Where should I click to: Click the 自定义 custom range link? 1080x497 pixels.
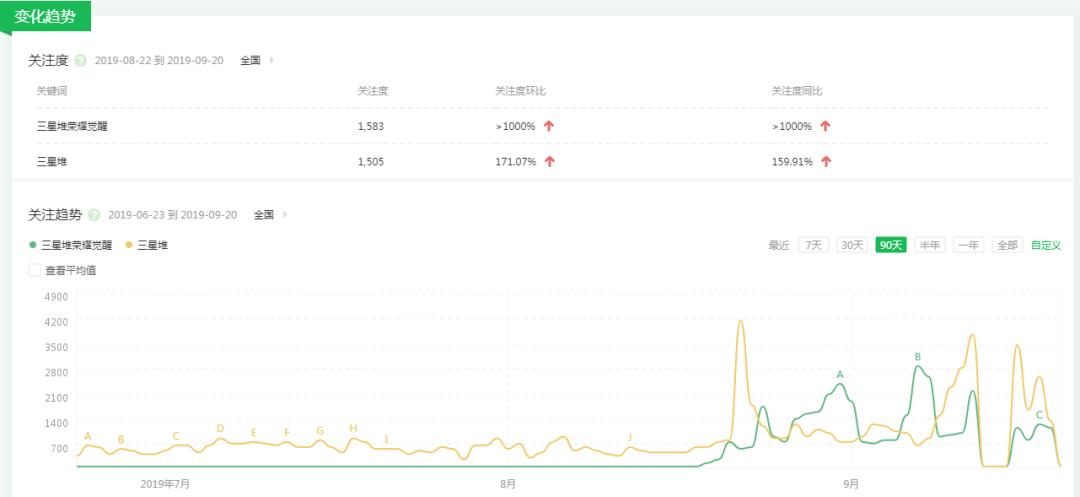(1046, 245)
